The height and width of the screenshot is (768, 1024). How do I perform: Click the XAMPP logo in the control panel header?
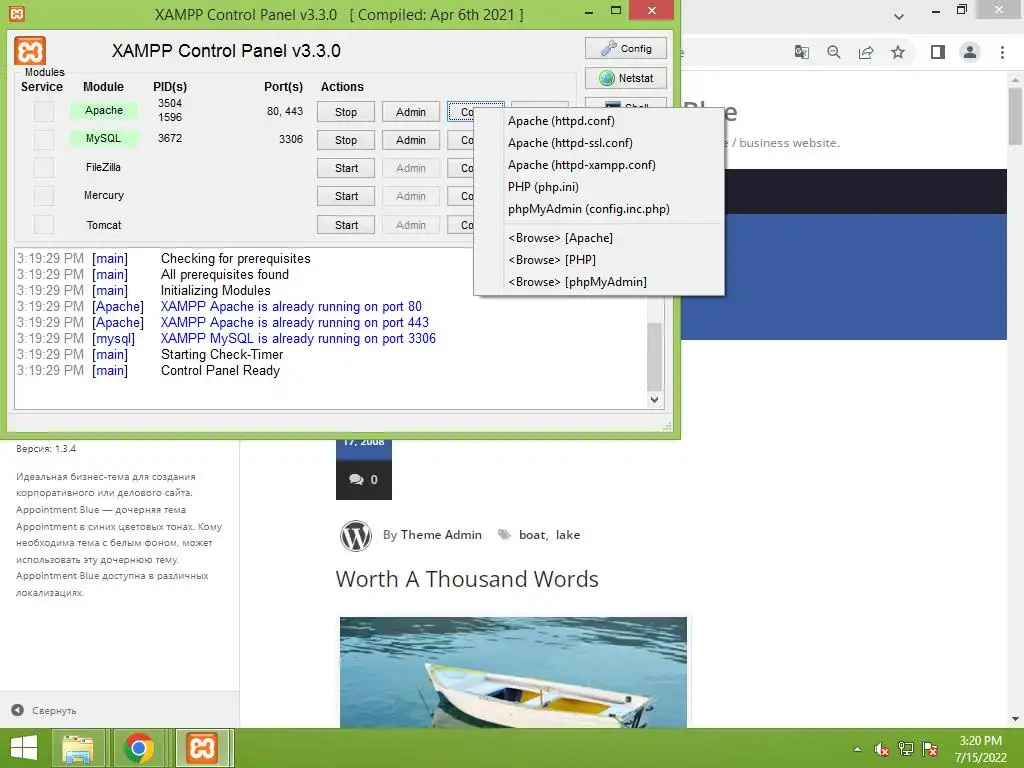click(30, 52)
